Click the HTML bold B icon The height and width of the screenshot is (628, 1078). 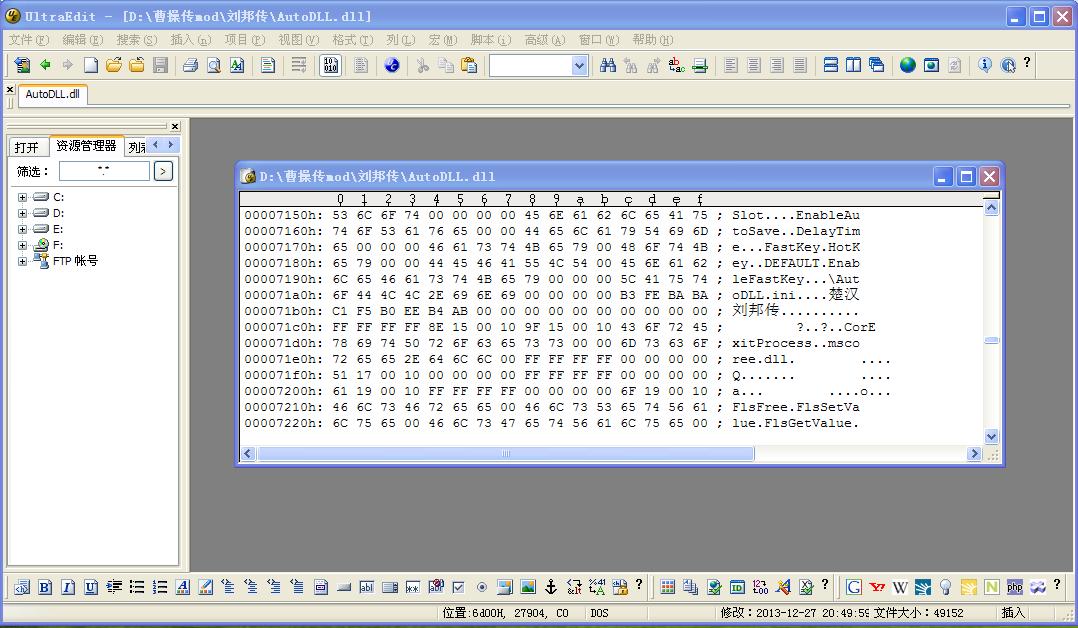[45, 587]
